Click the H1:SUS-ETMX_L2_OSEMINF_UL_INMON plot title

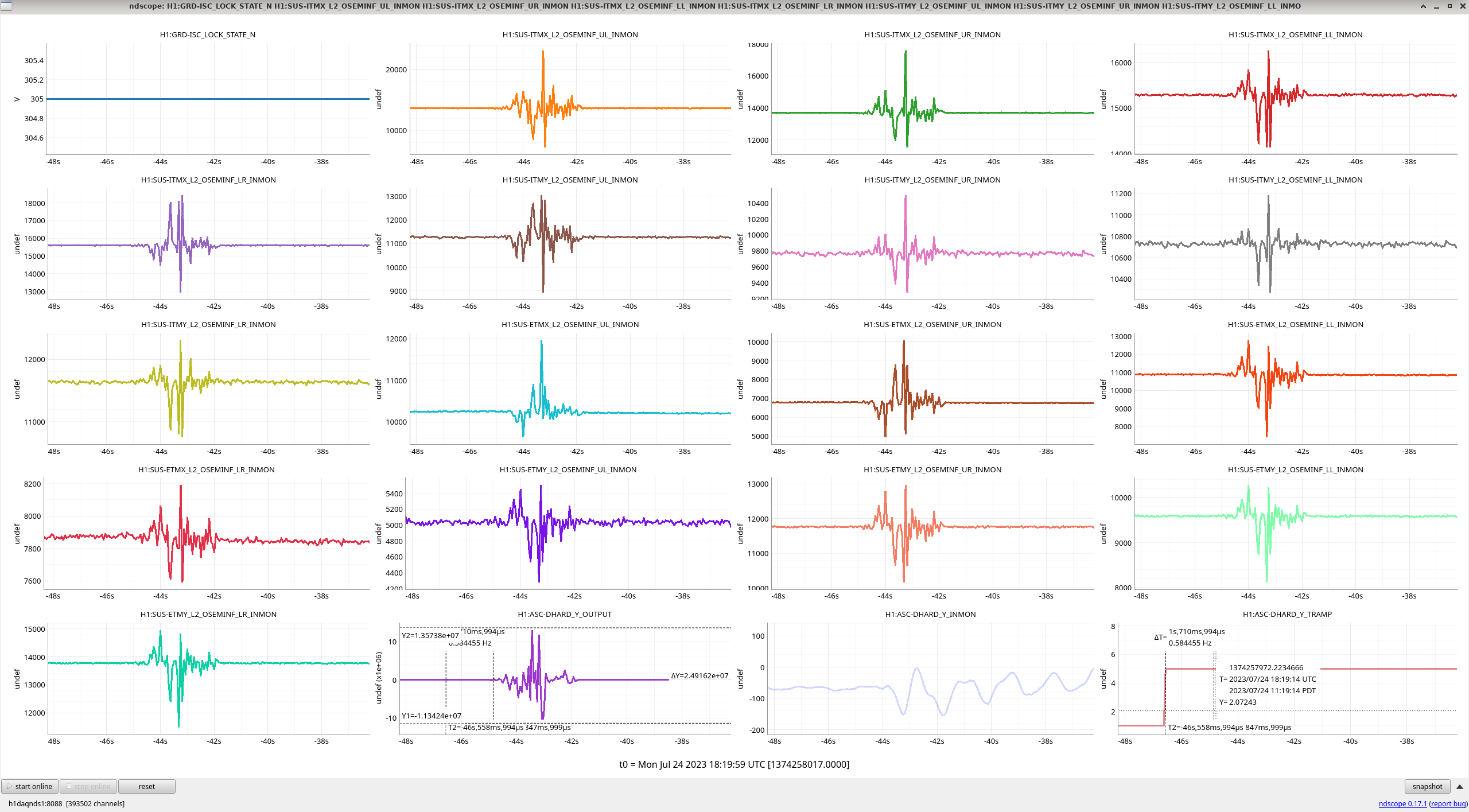pyautogui.click(x=570, y=324)
